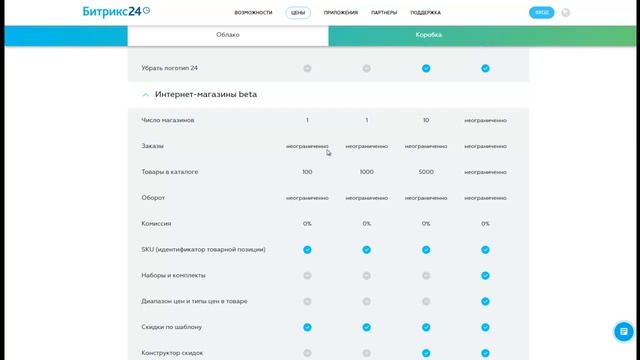Click the Конструктор скидок label
This screenshot has height=360, width=640.
coord(172,353)
